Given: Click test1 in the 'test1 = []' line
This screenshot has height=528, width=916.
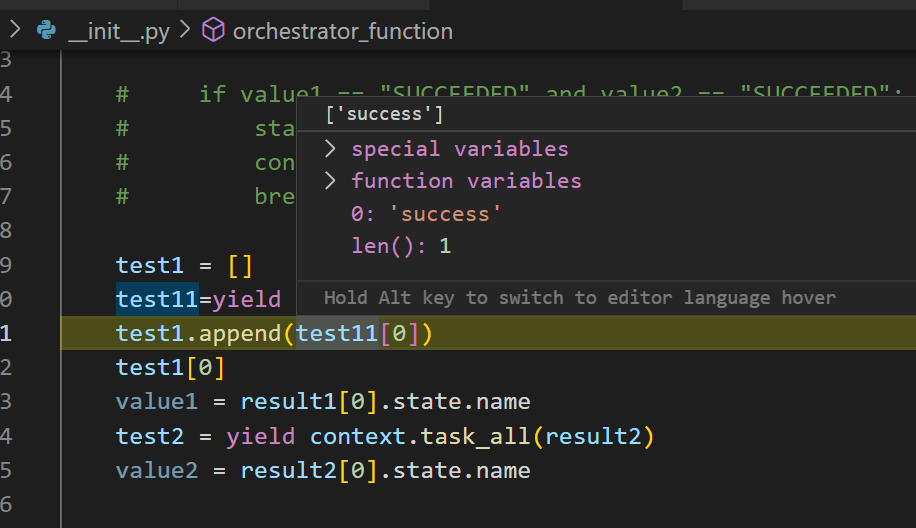Looking at the screenshot, I should 150,265.
